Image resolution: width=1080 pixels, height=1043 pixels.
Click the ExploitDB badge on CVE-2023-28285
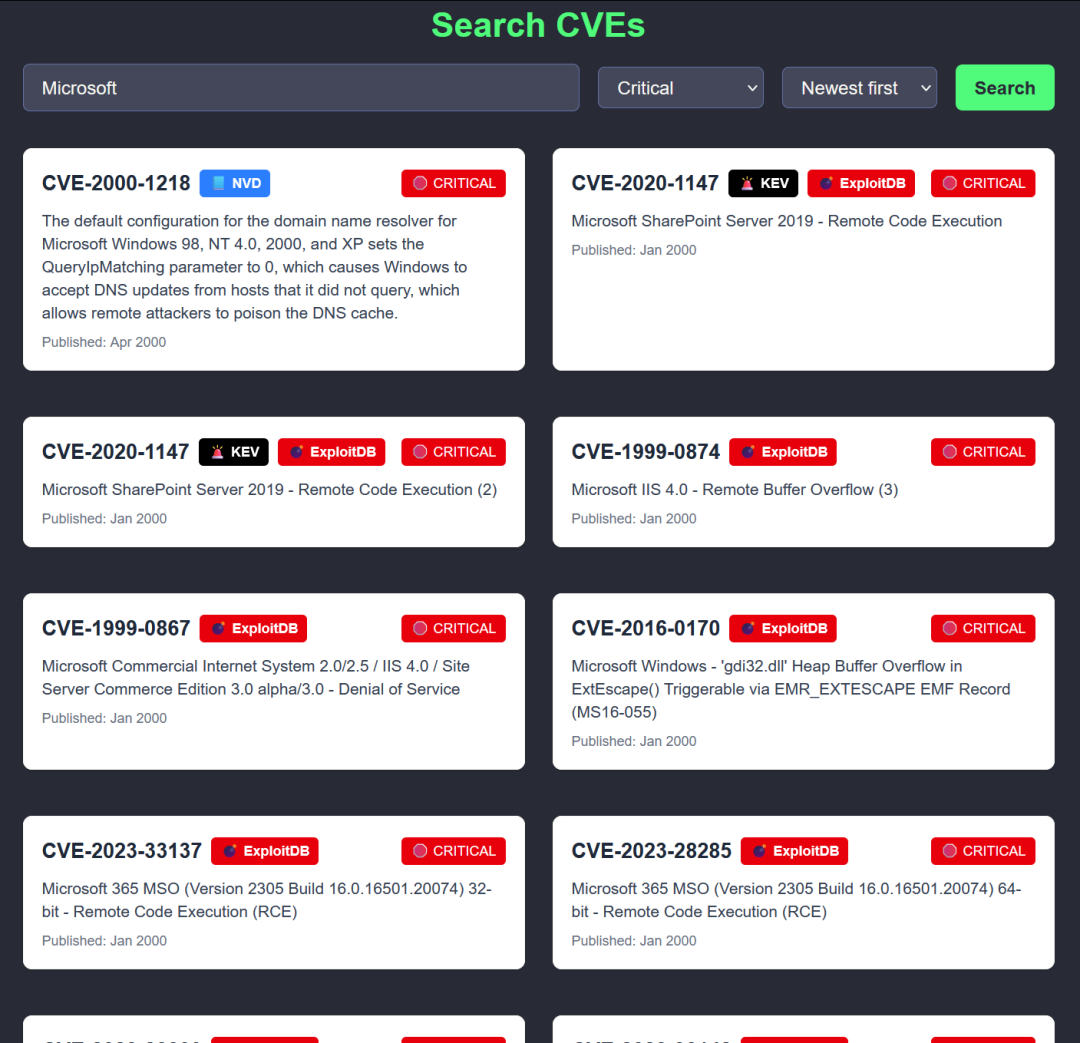794,851
